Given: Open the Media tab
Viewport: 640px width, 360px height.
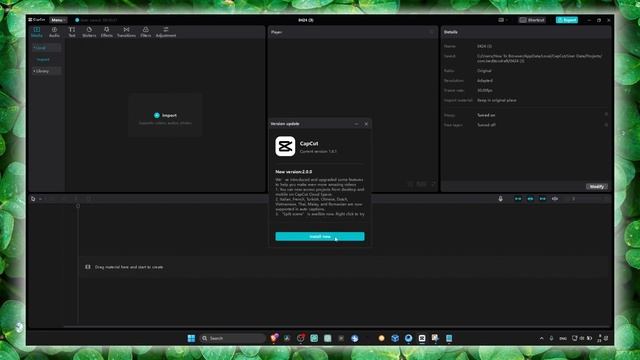Looking at the screenshot, I should tap(37, 32).
